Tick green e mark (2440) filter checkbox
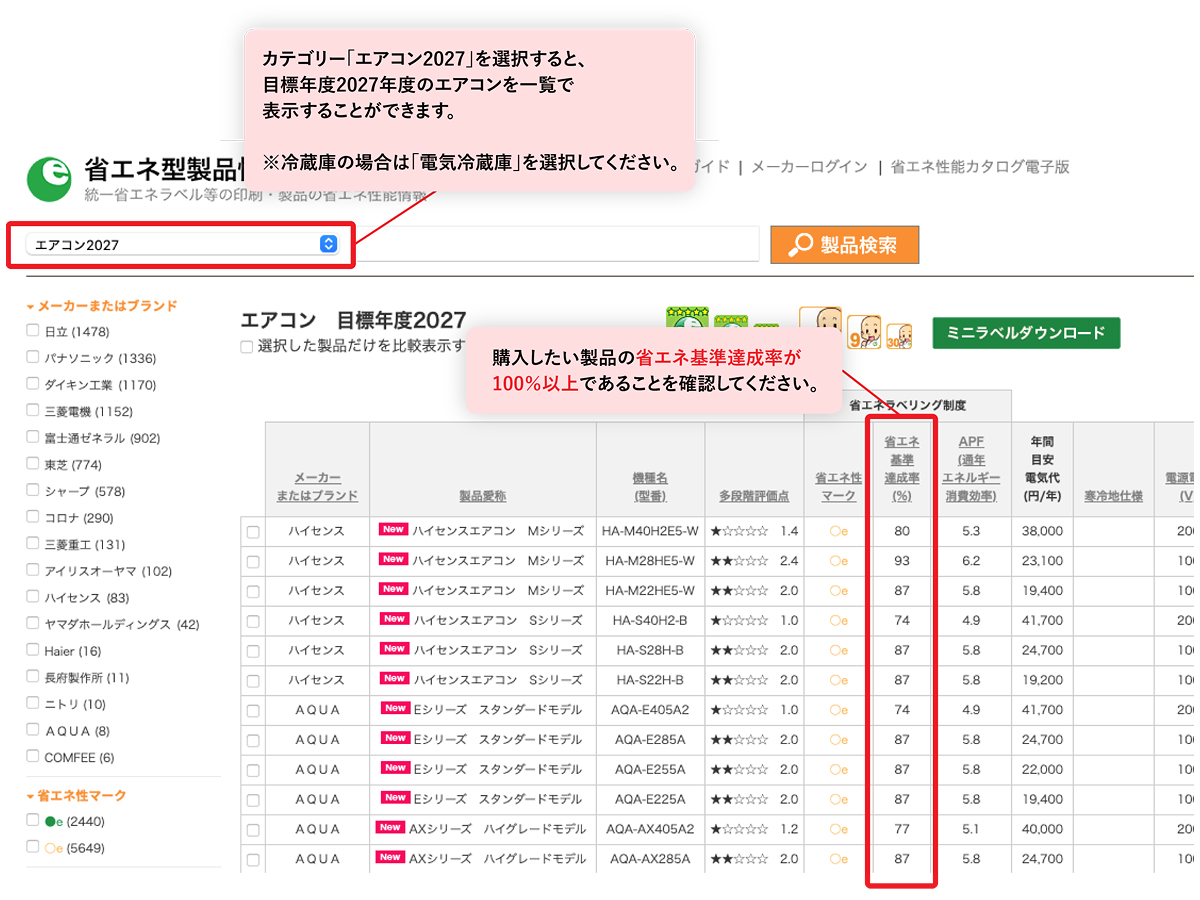 click(x=33, y=821)
